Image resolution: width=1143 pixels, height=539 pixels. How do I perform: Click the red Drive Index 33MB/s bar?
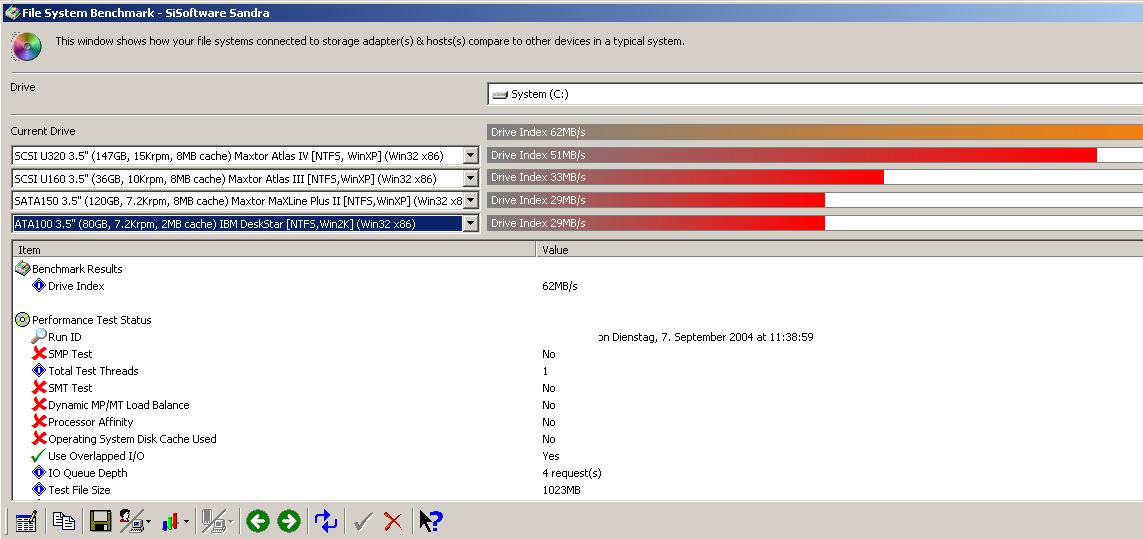[x=685, y=177]
